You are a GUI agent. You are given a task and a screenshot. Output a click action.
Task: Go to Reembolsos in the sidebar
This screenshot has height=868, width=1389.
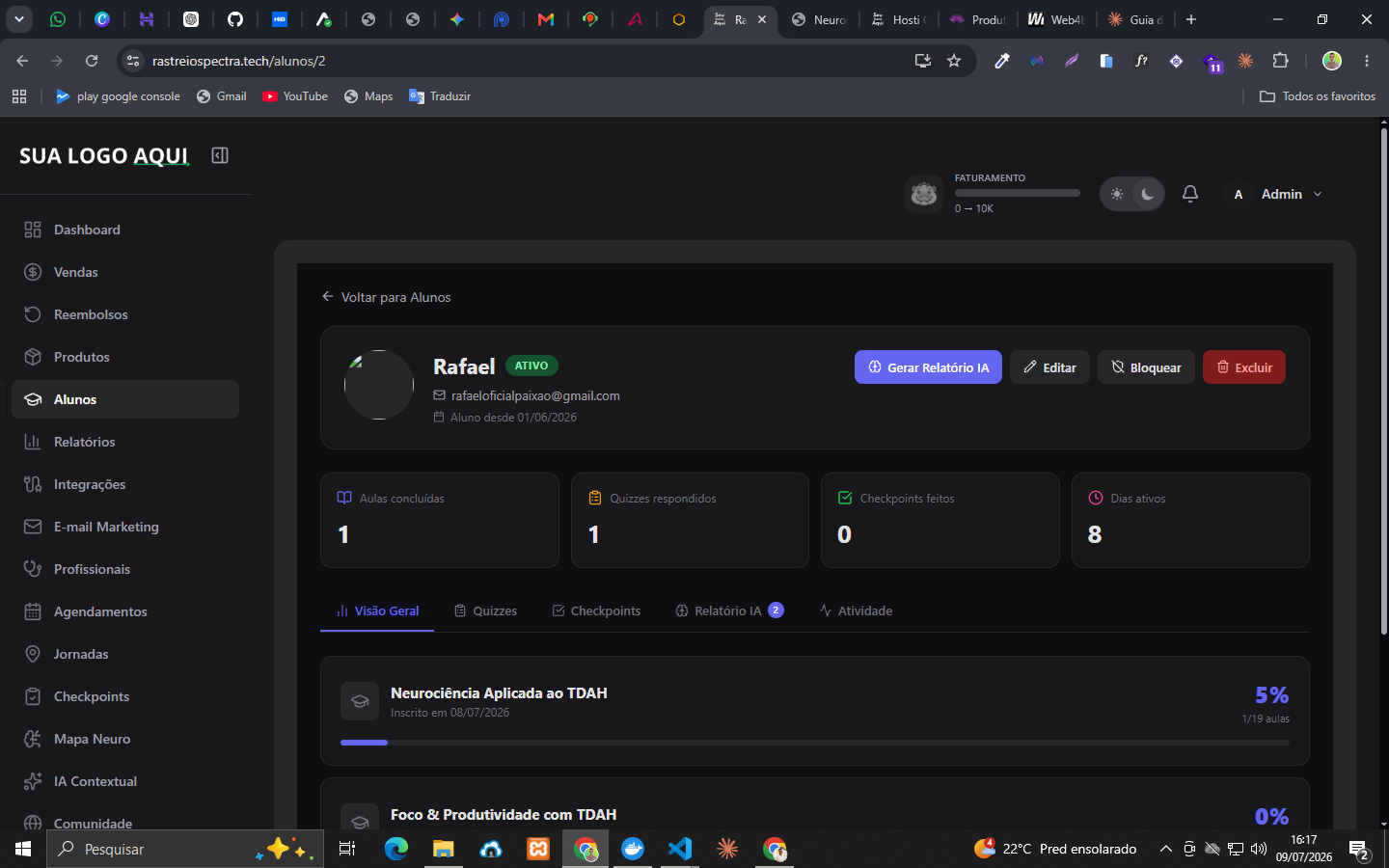click(125, 314)
